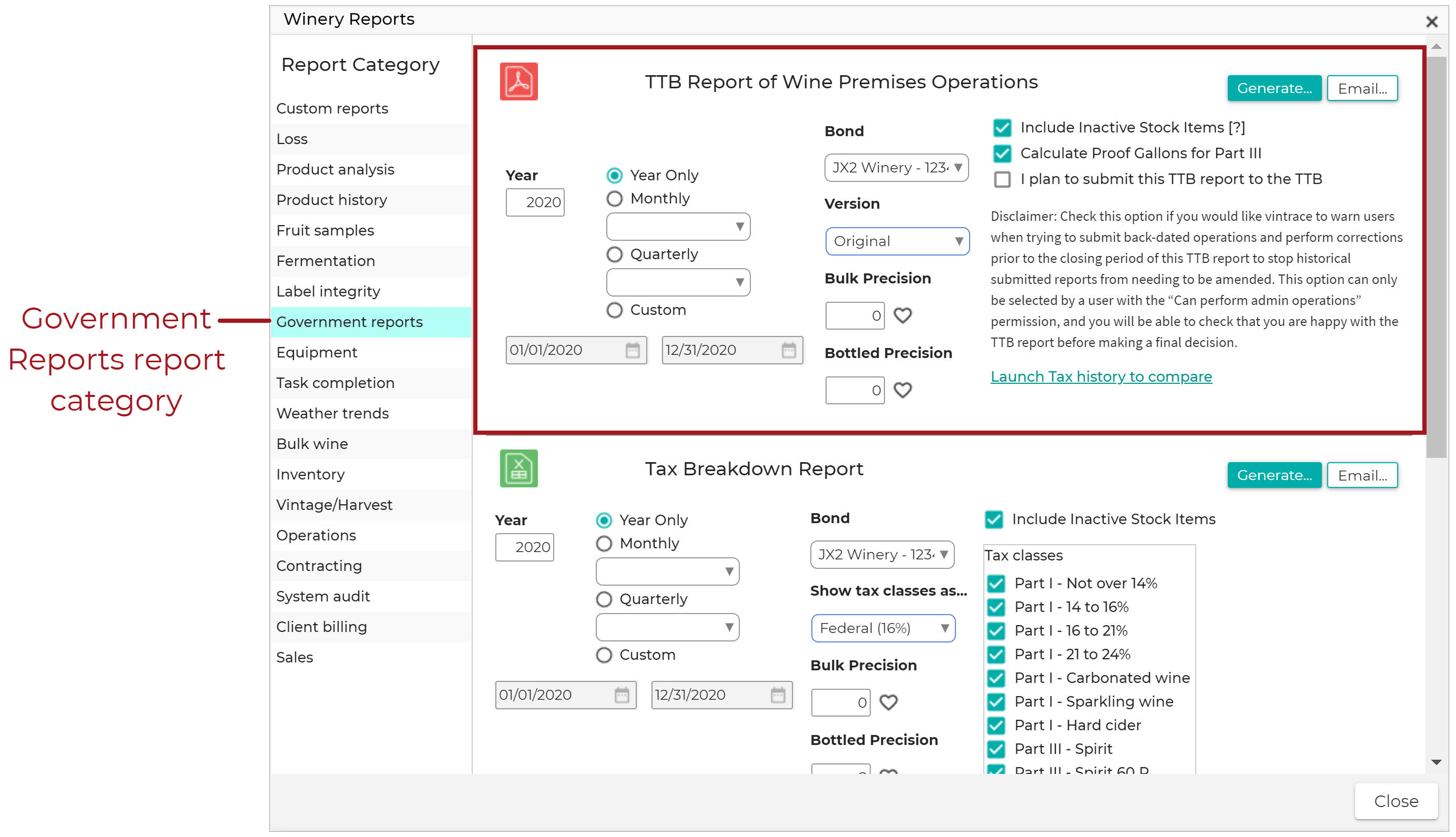Viewport: 1456px width, 837px height.
Task: Open TTB Bond dropdown JX2 Winery
Action: tap(895, 167)
